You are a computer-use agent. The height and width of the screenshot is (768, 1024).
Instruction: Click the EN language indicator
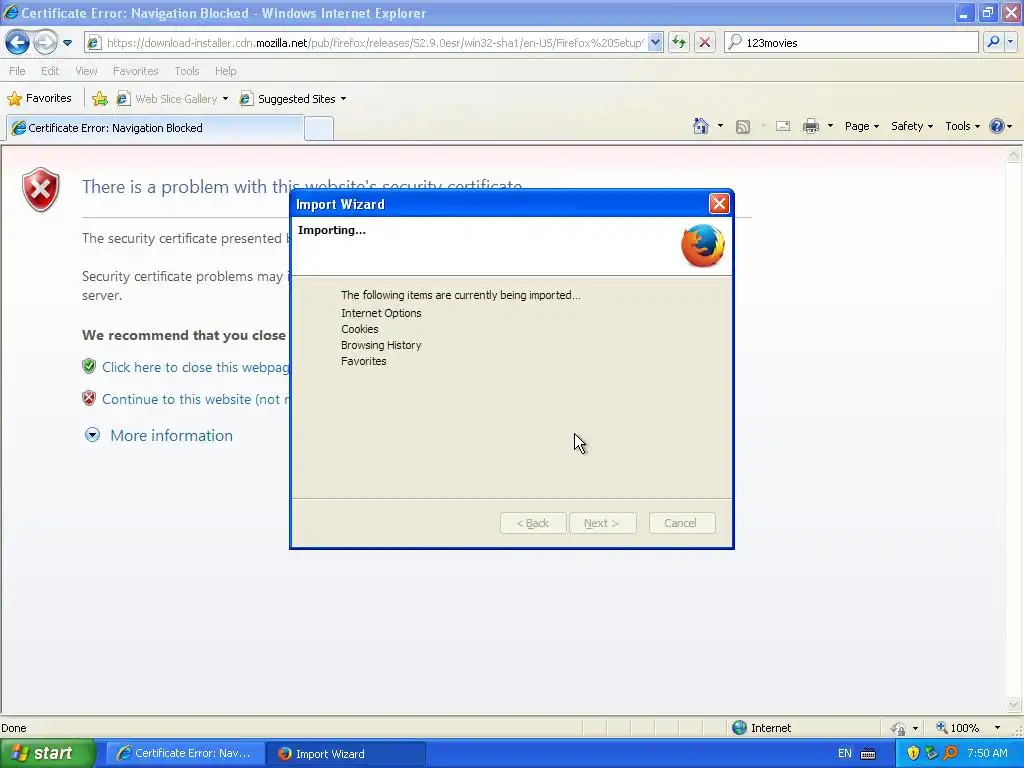point(844,754)
